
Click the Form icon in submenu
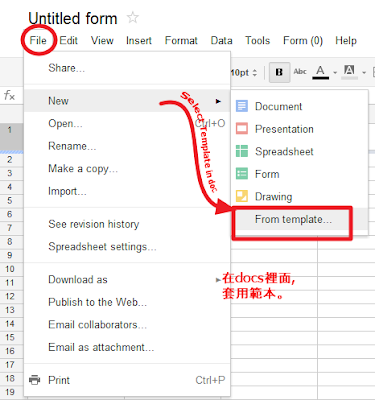(242, 174)
